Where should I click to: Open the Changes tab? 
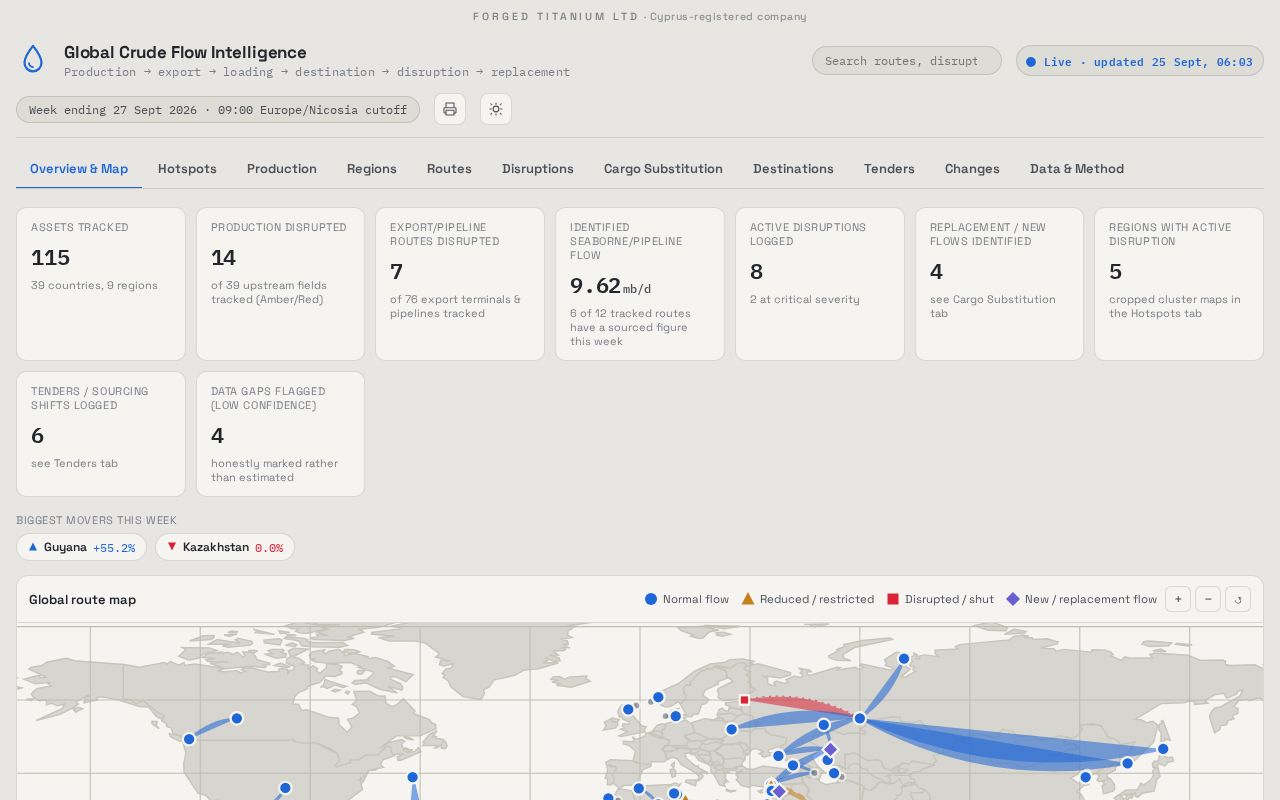[972, 169]
